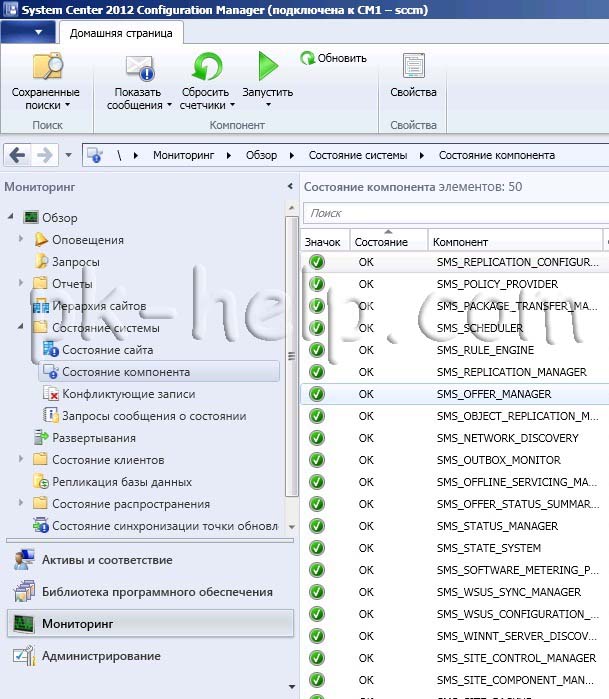The image size is (609, 699).
Task: Open the Администрирование workspace
Action: click(x=150, y=656)
